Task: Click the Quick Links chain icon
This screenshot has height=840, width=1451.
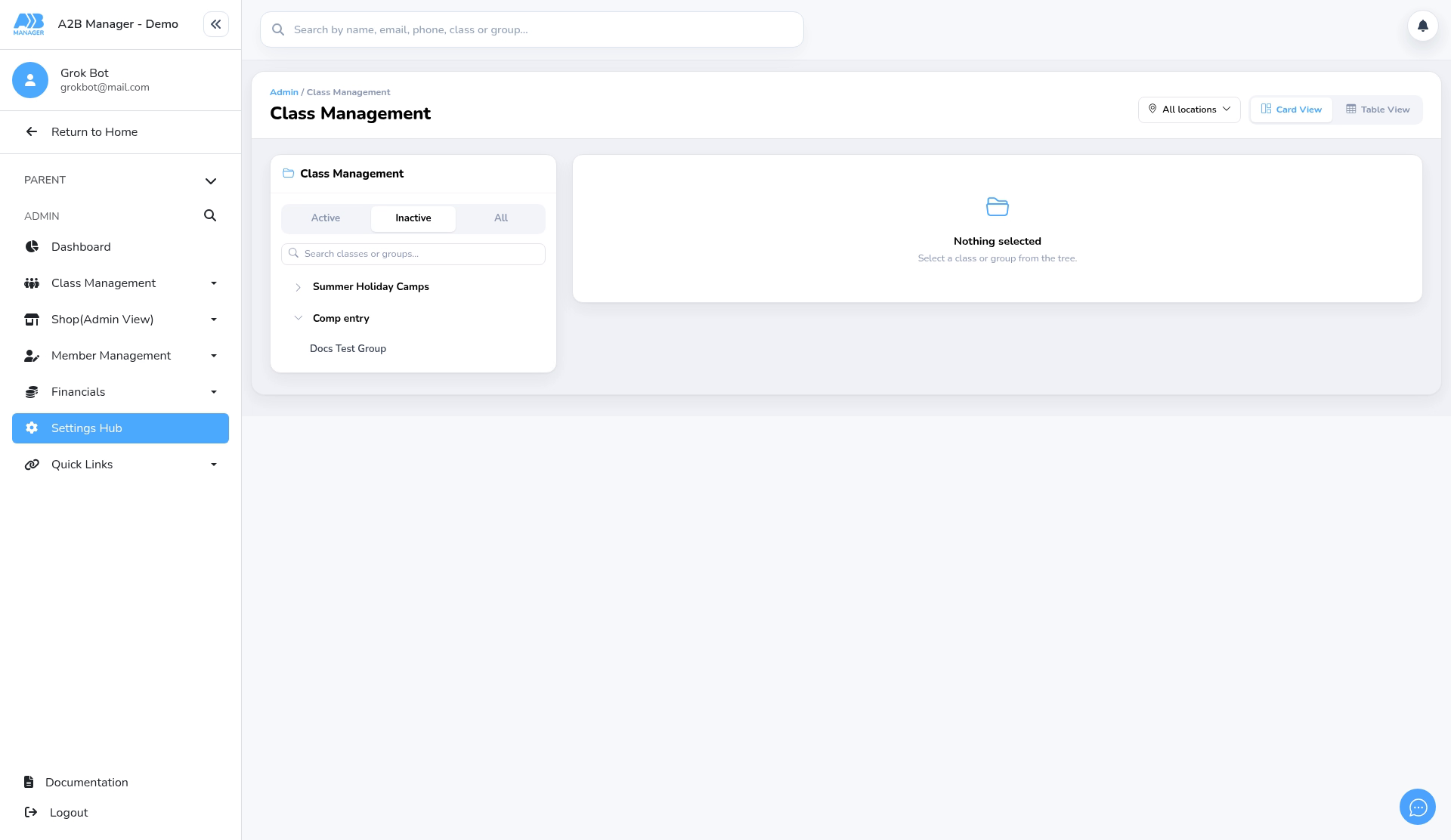Action: tap(32, 465)
